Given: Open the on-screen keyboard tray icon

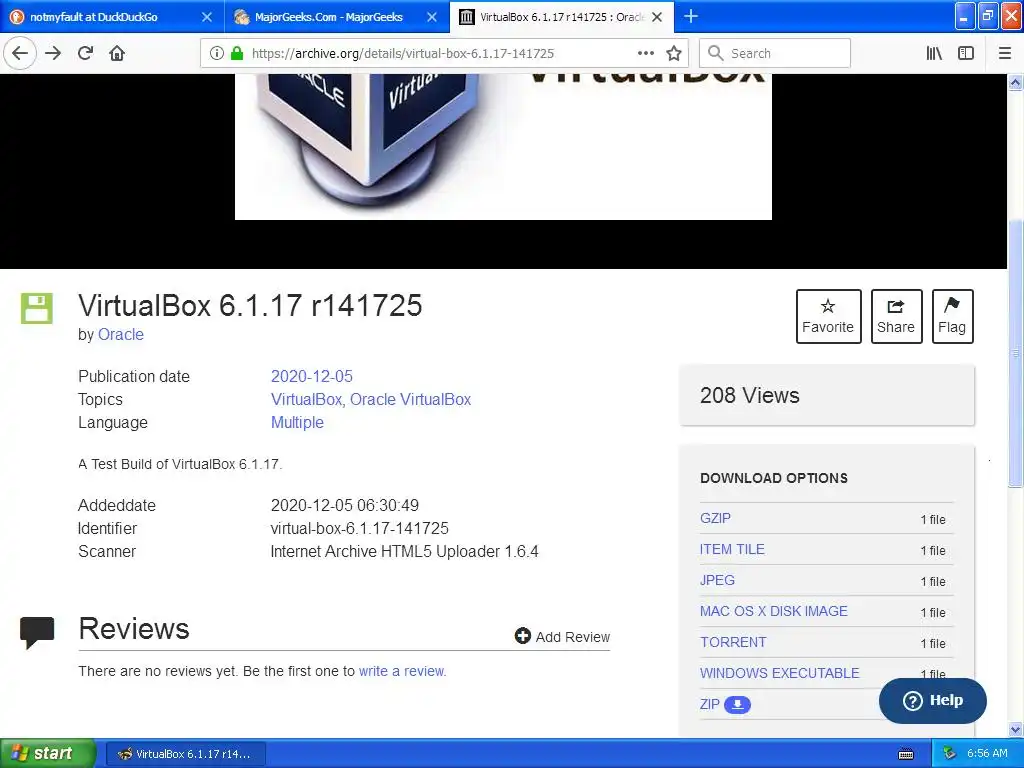Looking at the screenshot, I should click(906, 754).
